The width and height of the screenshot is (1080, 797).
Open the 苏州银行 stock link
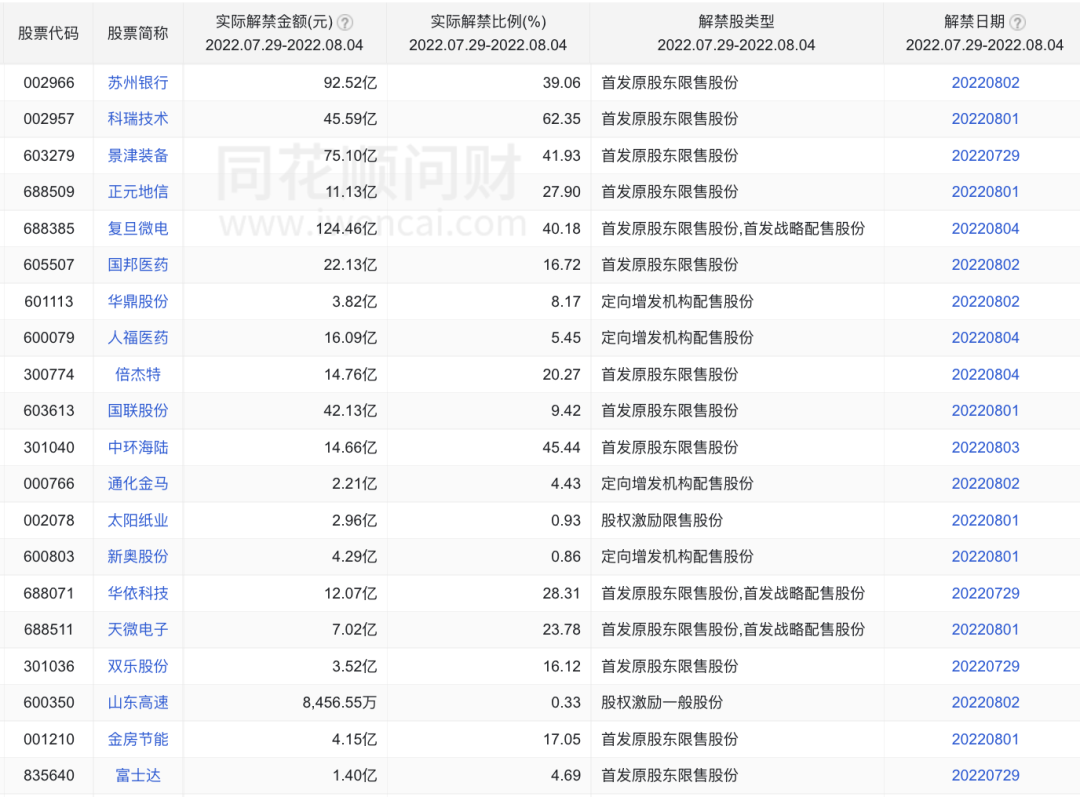[x=138, y=83]
